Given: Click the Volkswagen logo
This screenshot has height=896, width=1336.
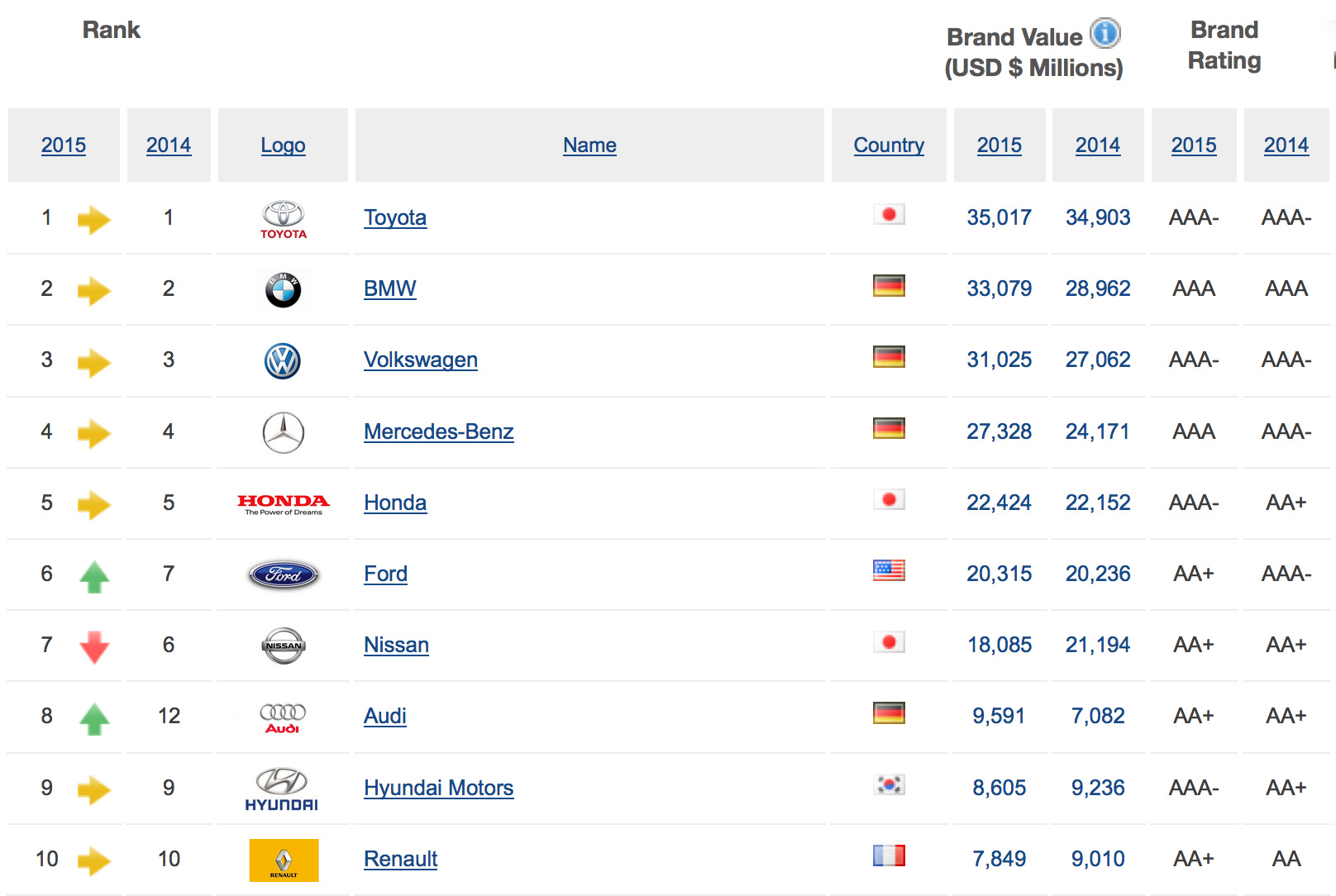Looking at the screenshot, I should pos(283,361).
